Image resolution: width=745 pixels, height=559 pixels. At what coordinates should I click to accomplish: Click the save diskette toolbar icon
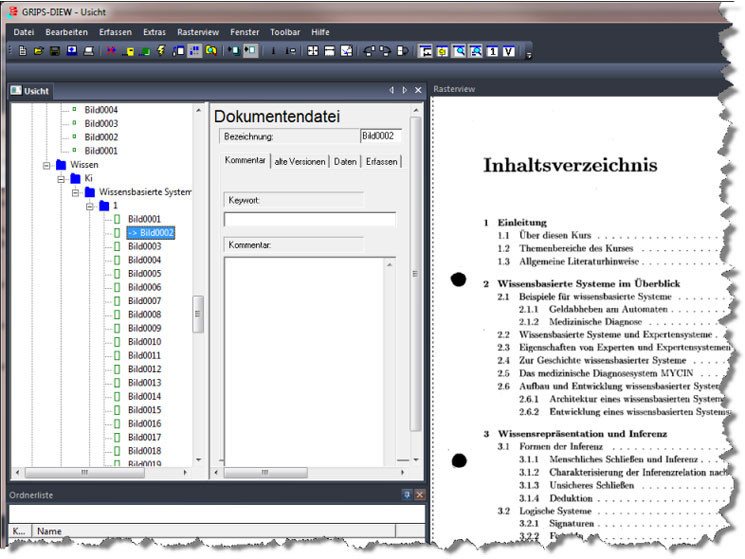coord(55,50)
